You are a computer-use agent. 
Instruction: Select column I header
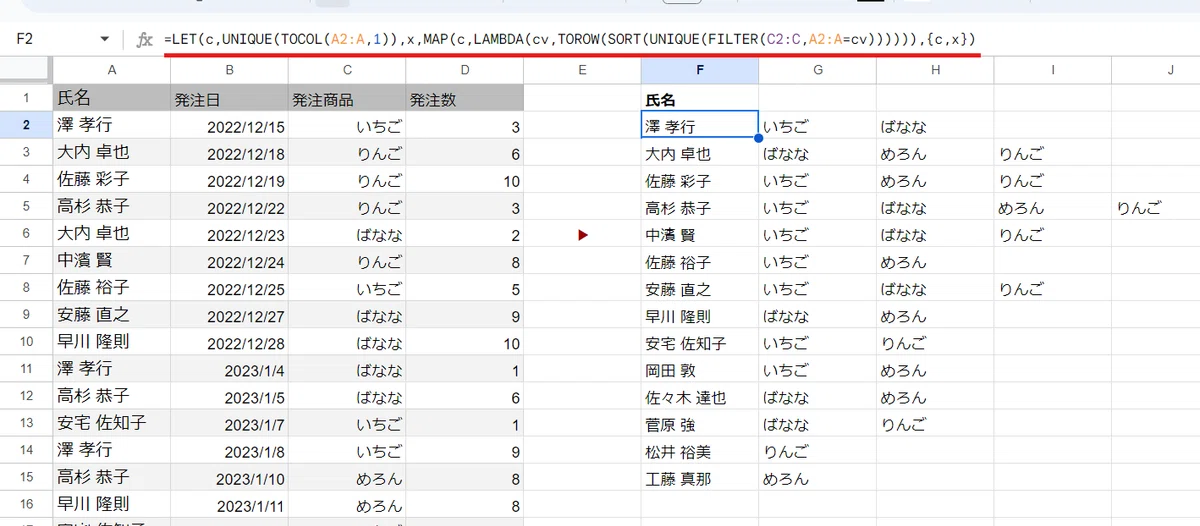[x=1052, y=70]
